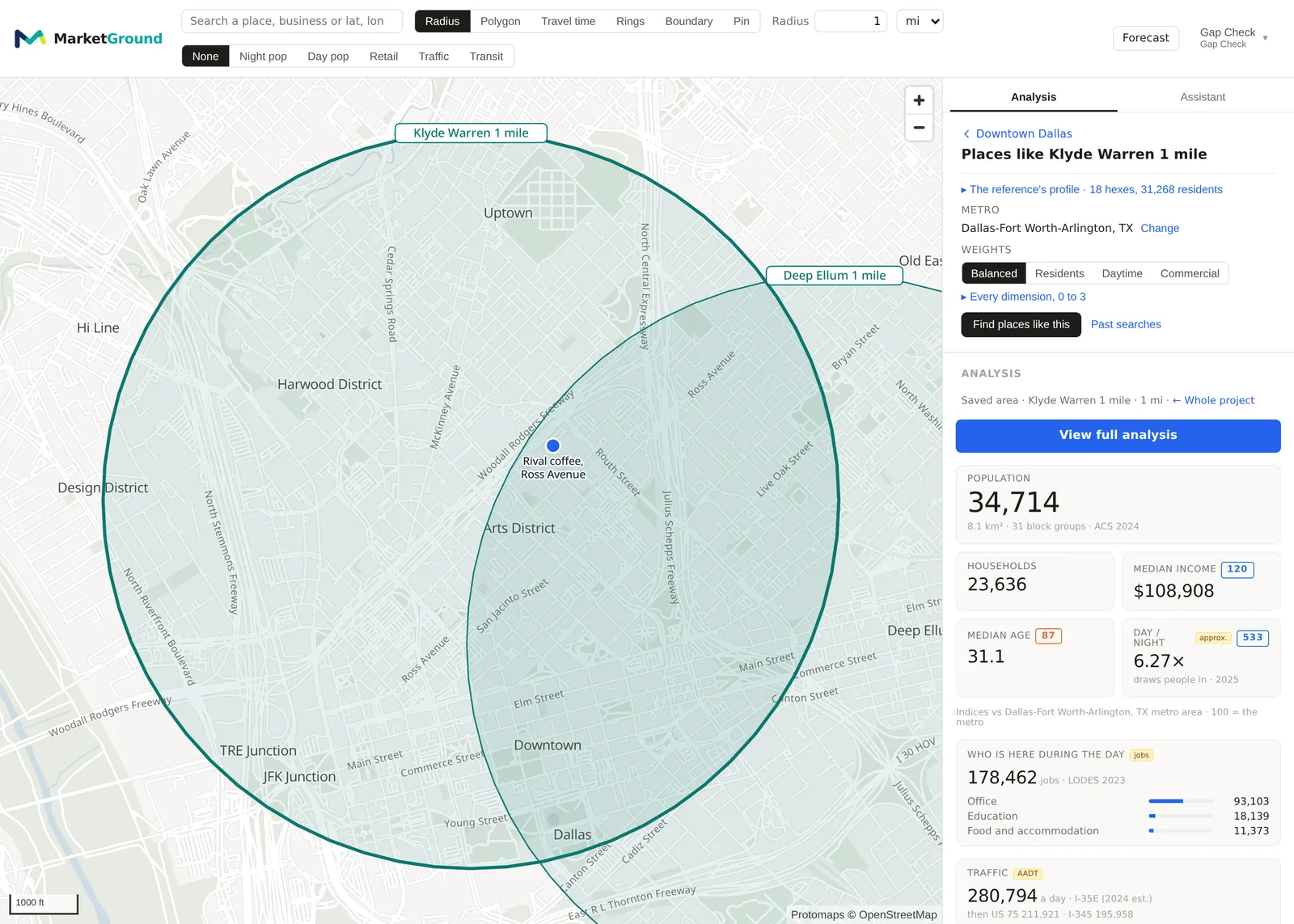The image size is (1294, 924).
Task: Return to Whole project link
Action: (x=1213, y=400)
